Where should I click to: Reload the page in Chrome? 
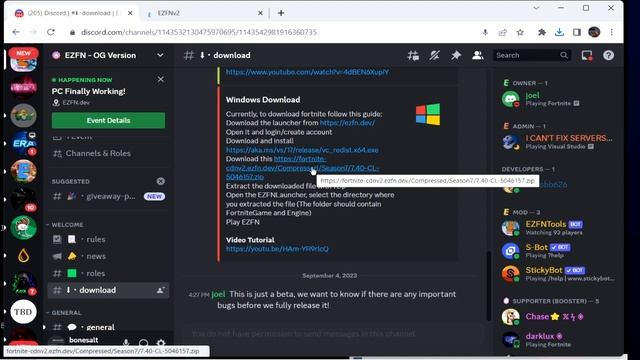51,32
